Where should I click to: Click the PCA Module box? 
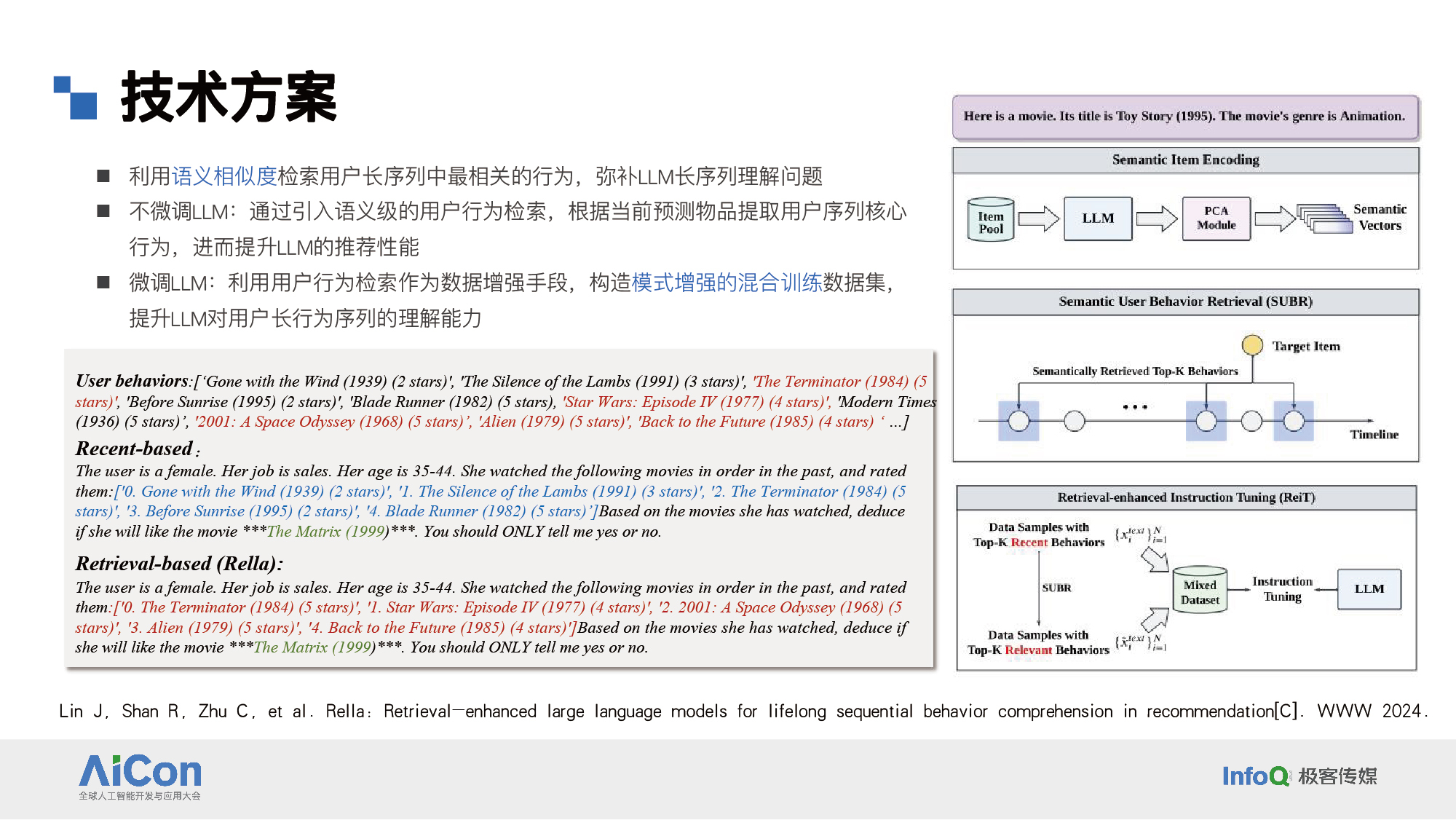pyautogui.click(x=1216, y=218)
